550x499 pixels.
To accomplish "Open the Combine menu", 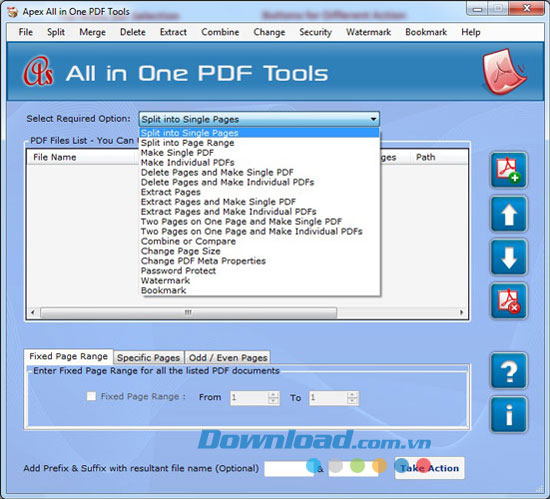I will pyautogui.click(x=220, y=32).
